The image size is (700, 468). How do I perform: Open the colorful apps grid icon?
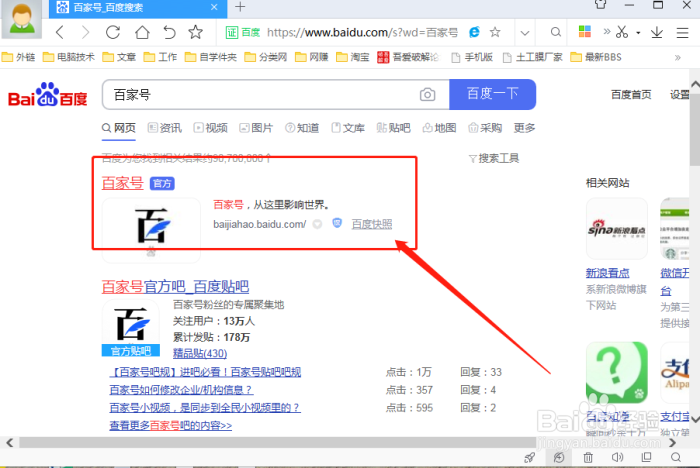click(584, 32)
